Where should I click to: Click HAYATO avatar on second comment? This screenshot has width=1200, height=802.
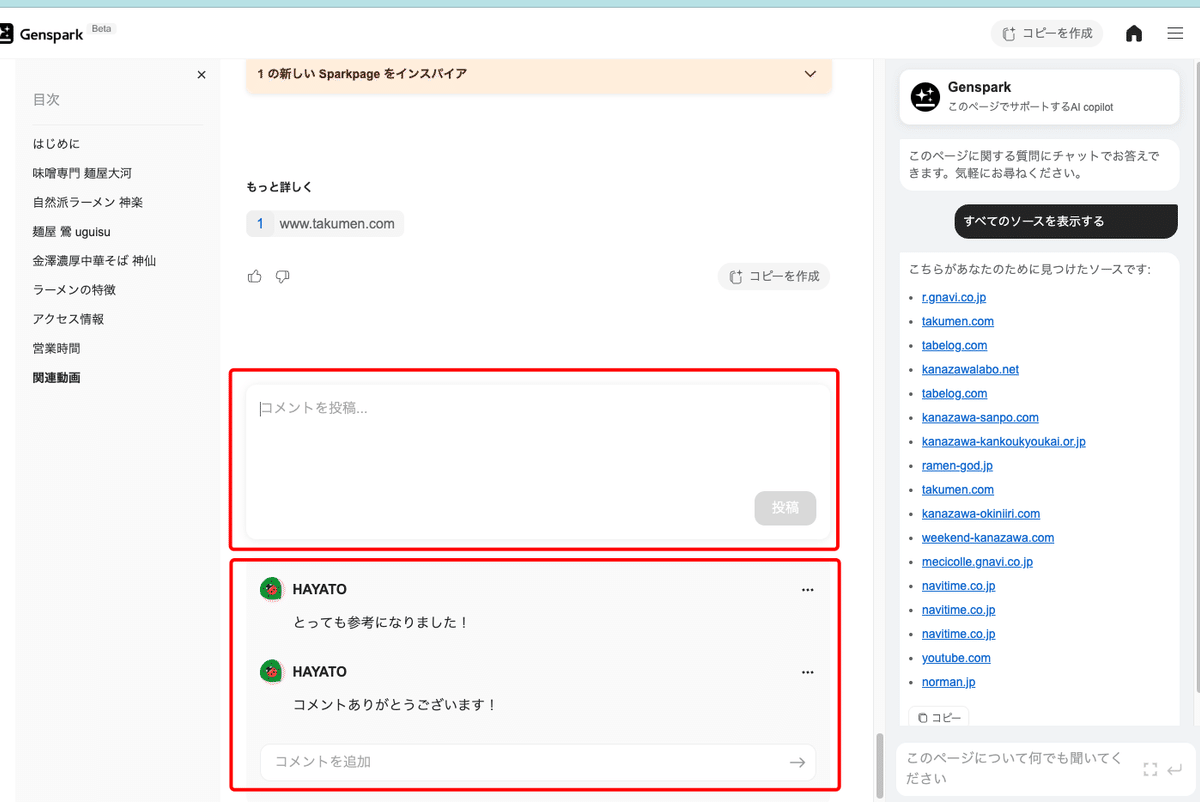tap(271, 671)
